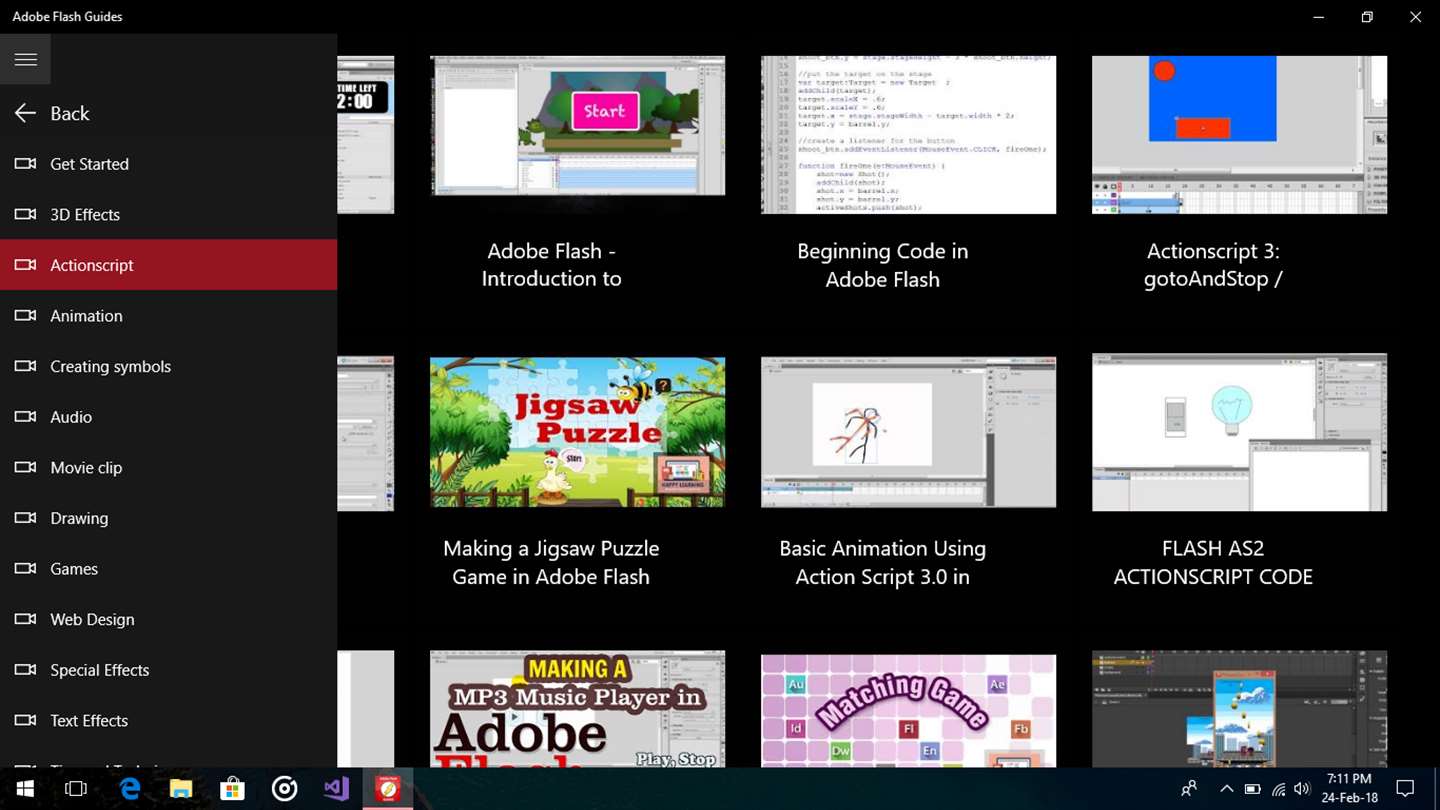Click the video icon beside Audio
This screenshot has height=810, width=1440.
tap(25, 417)
